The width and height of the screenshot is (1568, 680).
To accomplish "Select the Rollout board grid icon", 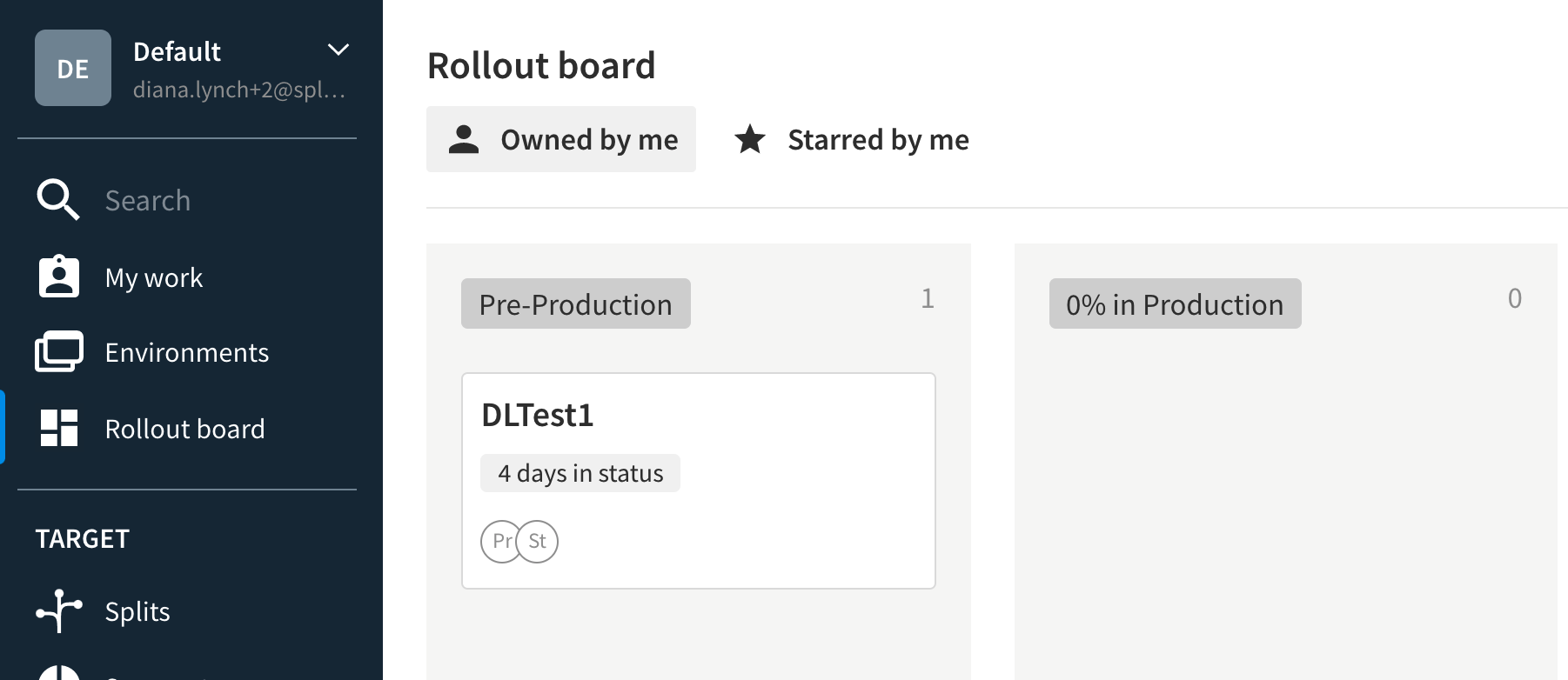I will pyautogui.click(x=59, y=428).
